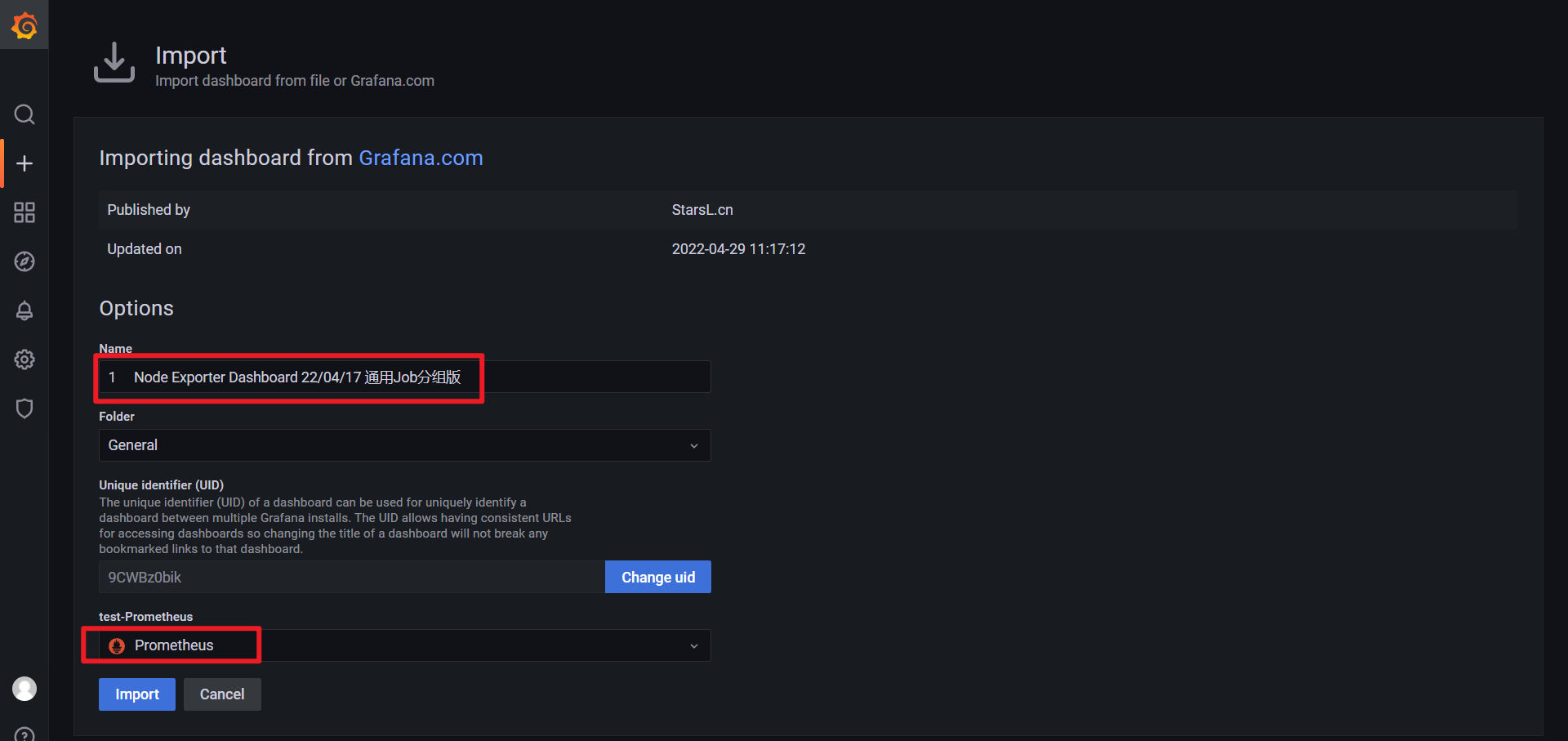Click the Unique identifier (UID) label
Screen dimensions: 1568x741
pyautogui.click(x=162, y=485)
